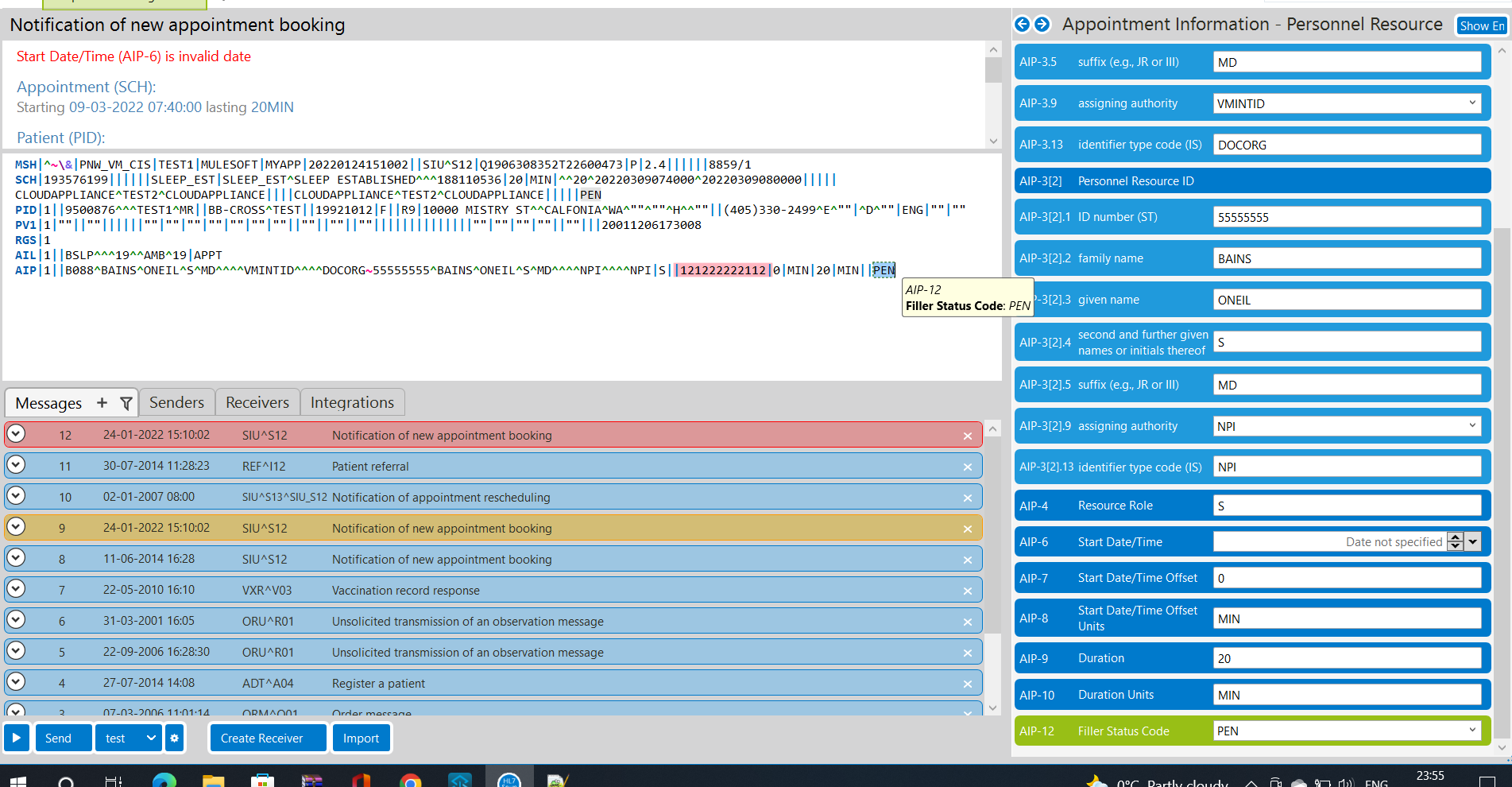The width and height of the screenshot is (1512, 787).
Task: Delete message 7 Vaccination record with X
Action: click(968, 591)
